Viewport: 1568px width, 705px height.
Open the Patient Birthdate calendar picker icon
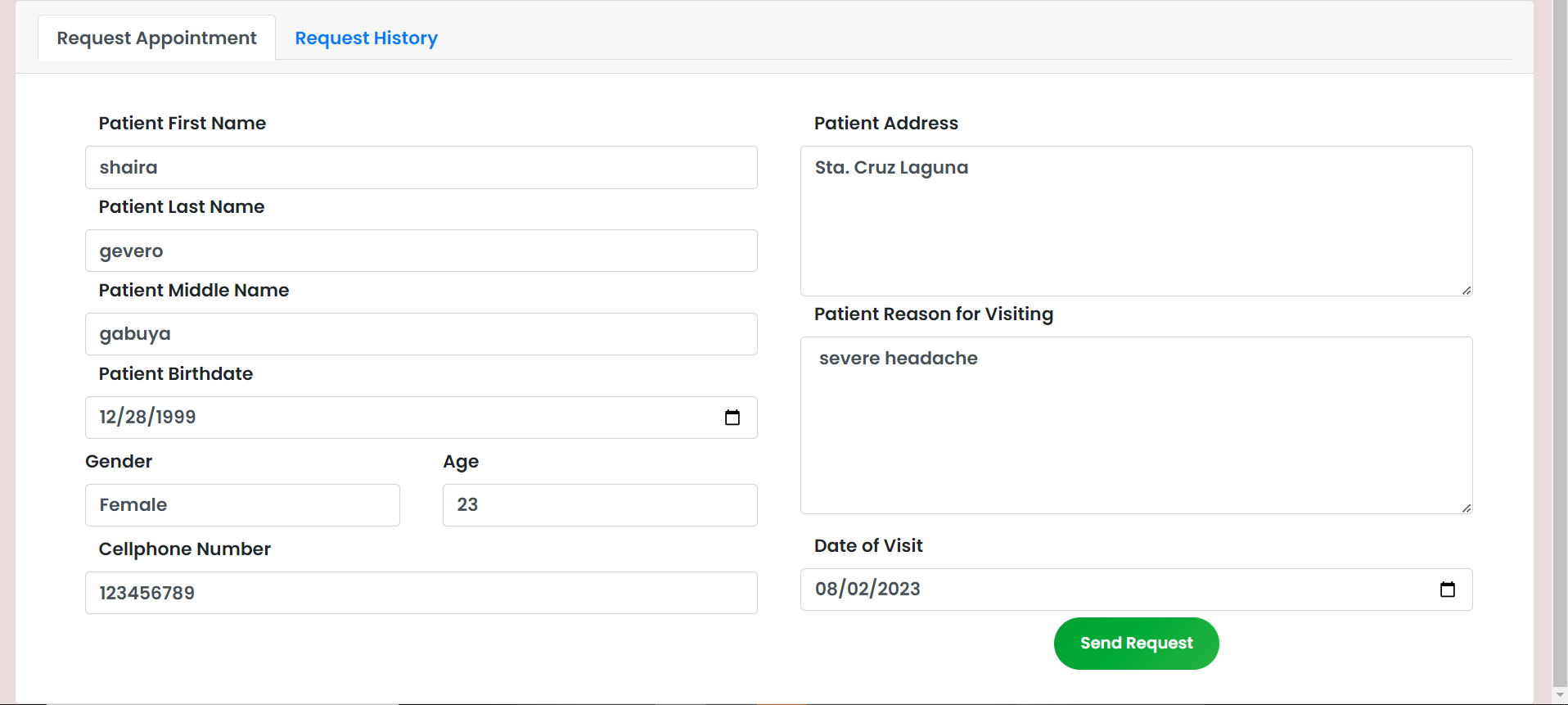click(x=732, y=418)
